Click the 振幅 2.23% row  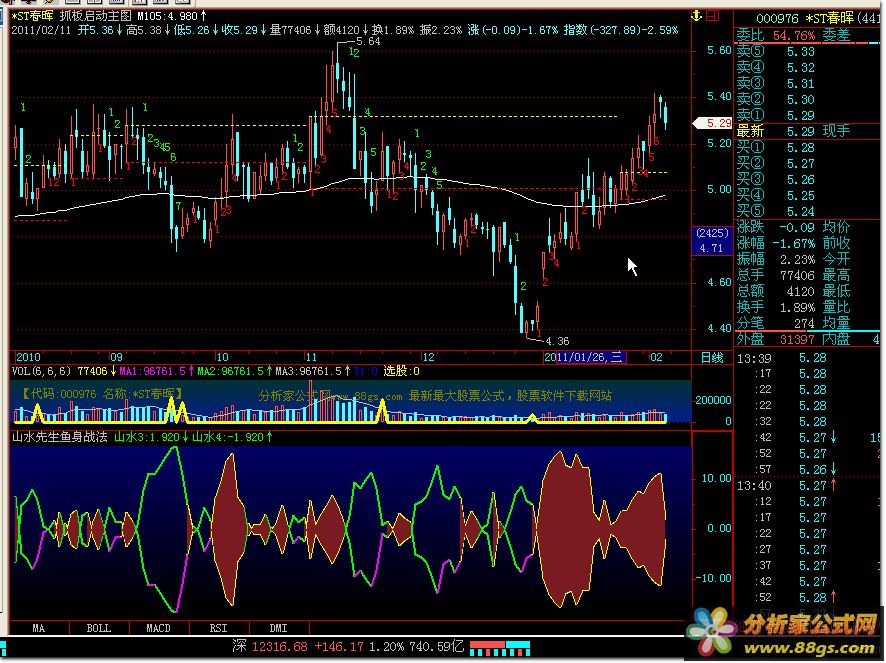776,259
